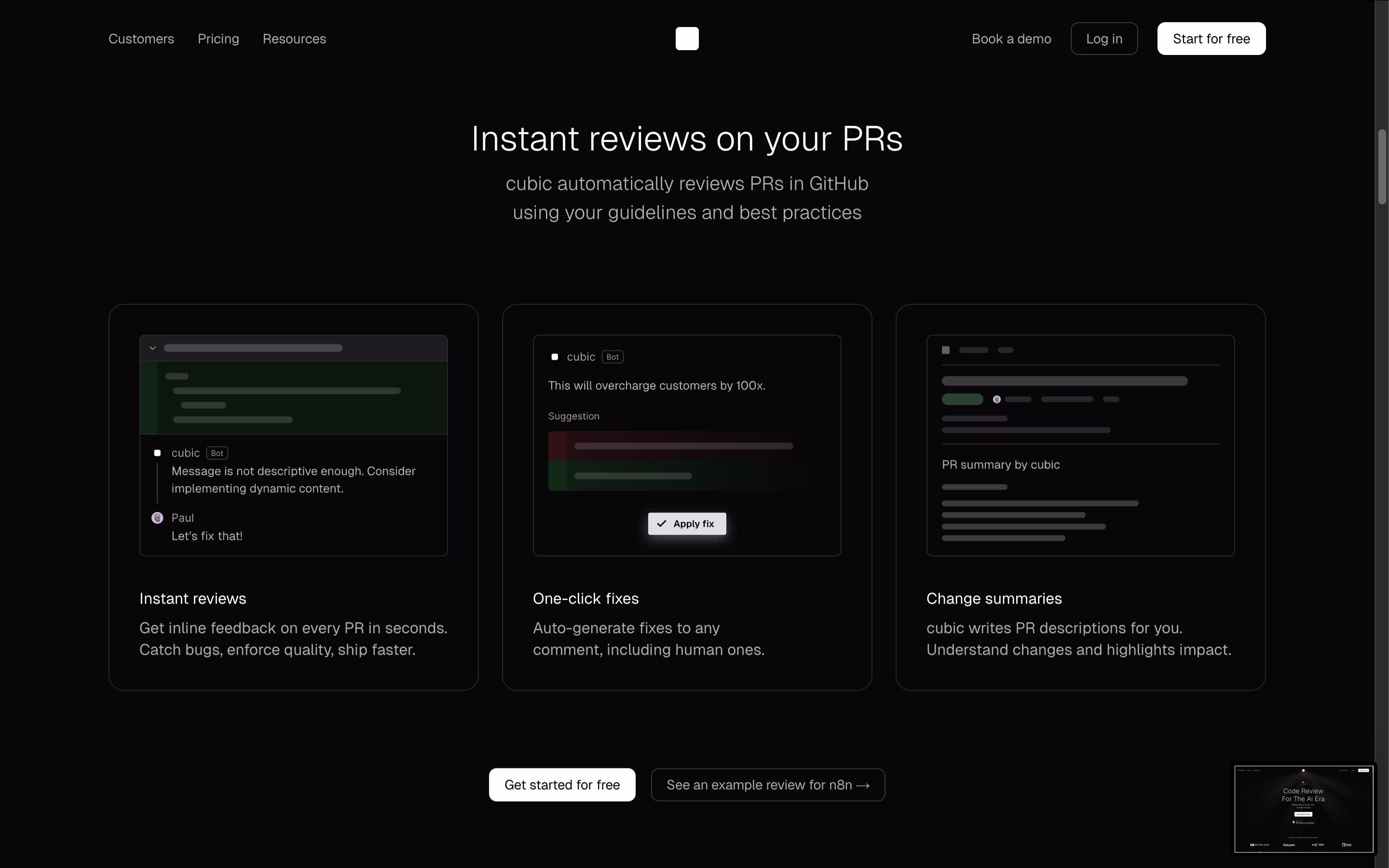This screenshot has height=868, width=1389.
Task: Click the vertical page scrollbar thumb
Action: click(x=1382, y=166)
